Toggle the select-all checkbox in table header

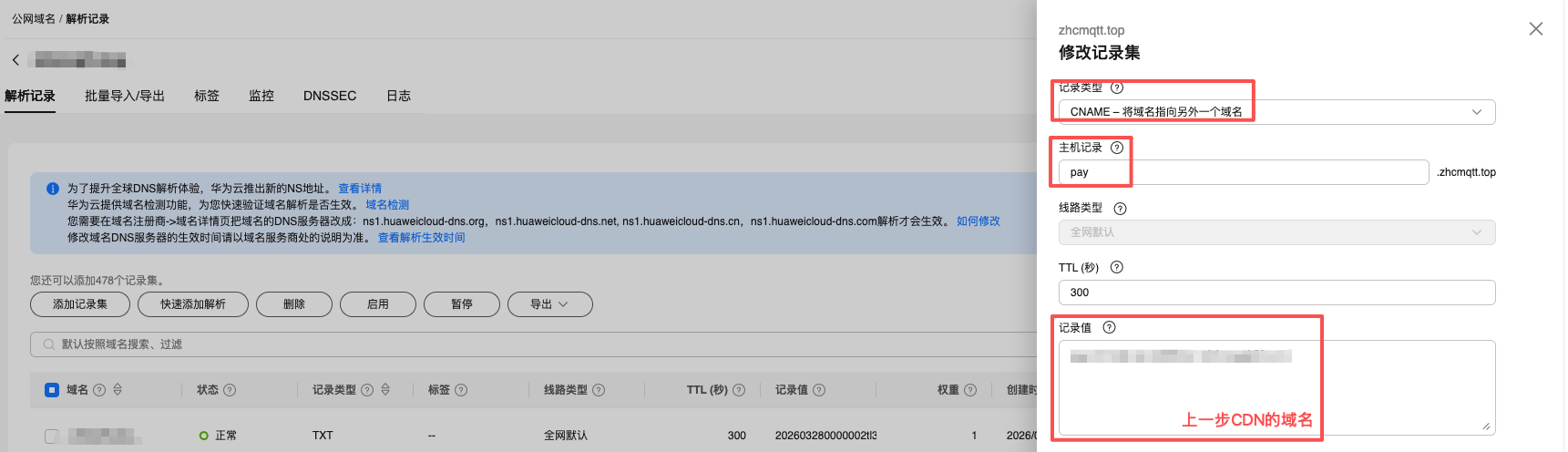pos(52,390)
